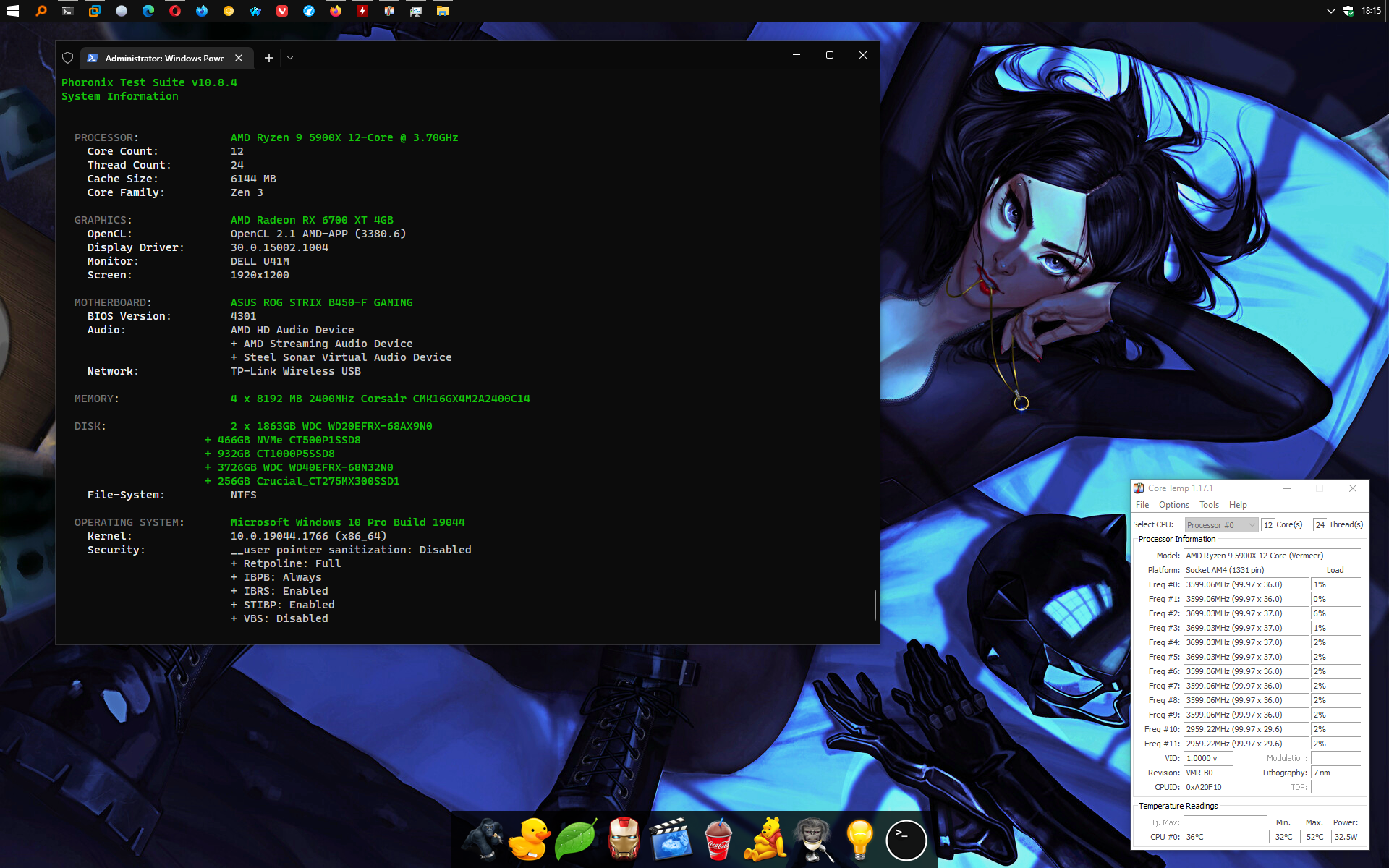1389x868 pixels.
Task: Open the green leaf dock app
Action: click(x=576, y=839)
